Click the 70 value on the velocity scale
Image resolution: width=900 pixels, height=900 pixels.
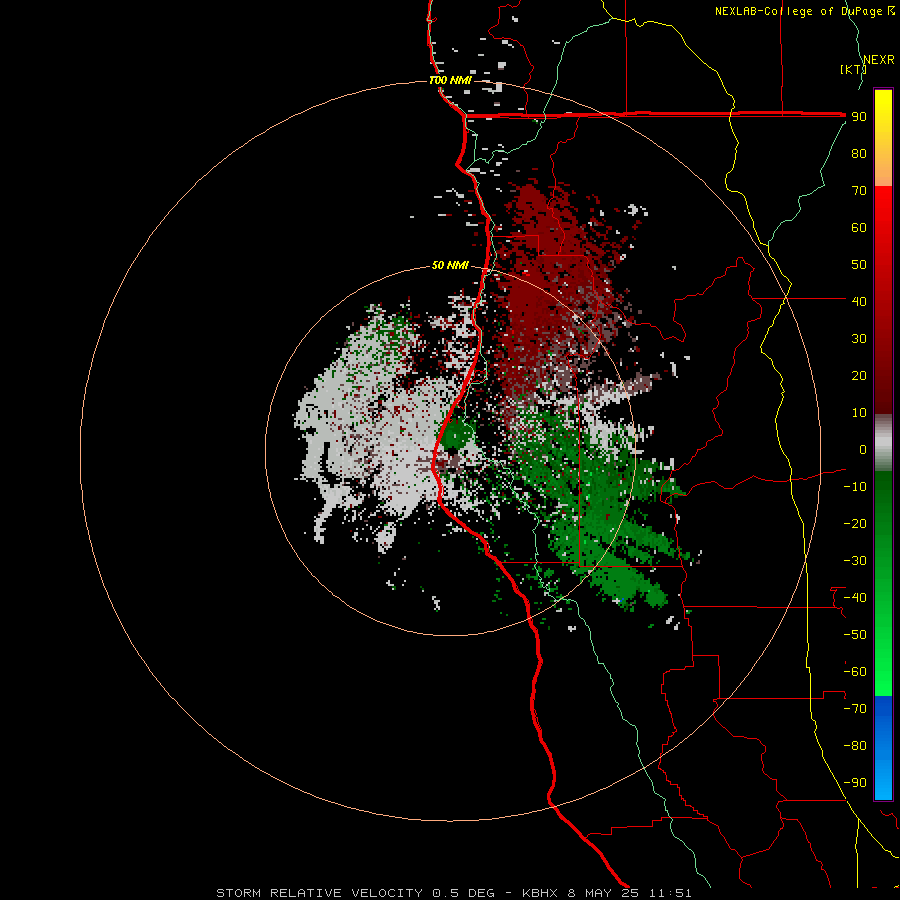point(859,191)
